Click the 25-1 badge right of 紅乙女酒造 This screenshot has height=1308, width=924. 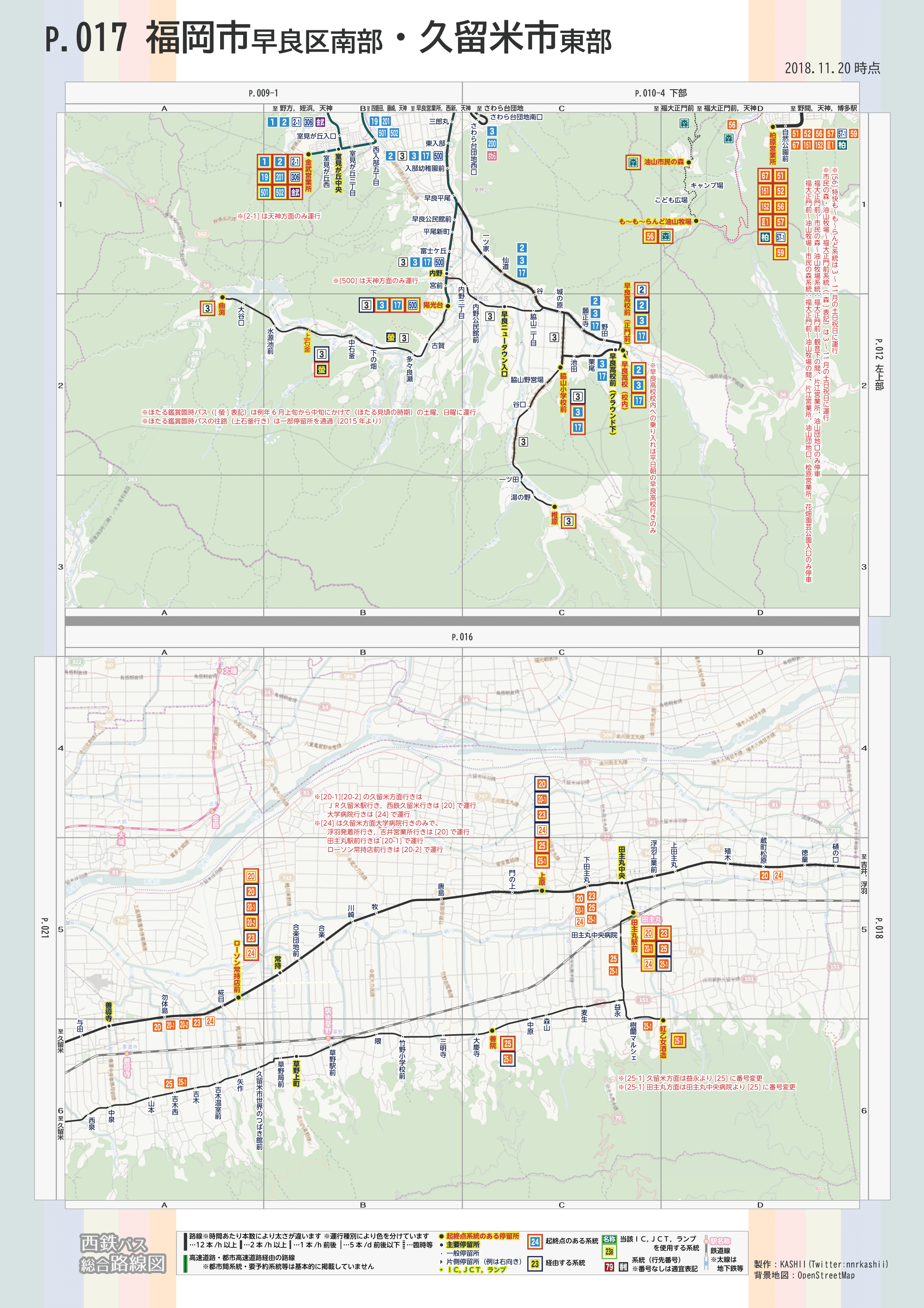(679, 1040)
